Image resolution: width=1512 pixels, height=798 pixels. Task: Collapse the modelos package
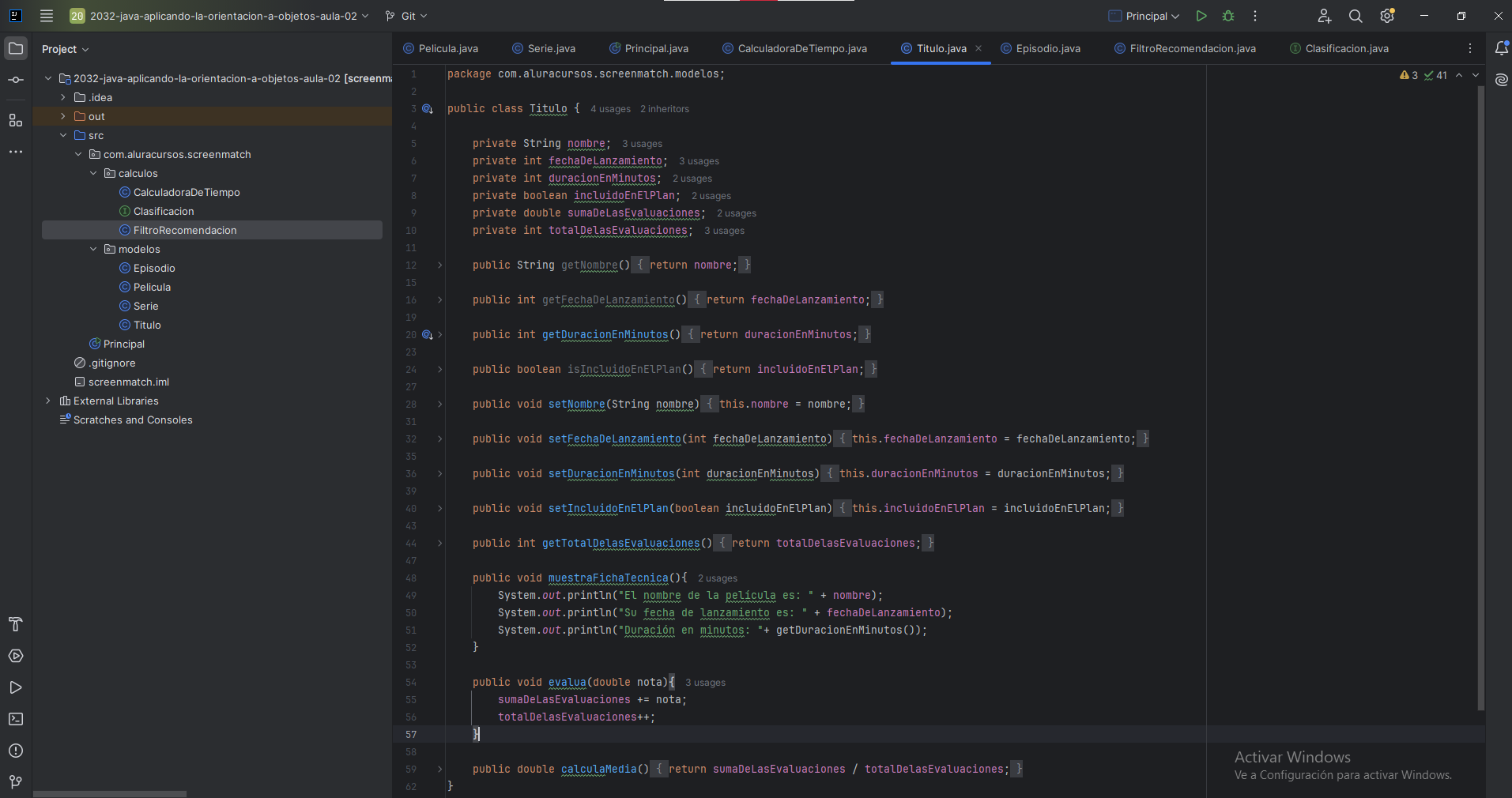pyautogui.click(x=93, y=249)
